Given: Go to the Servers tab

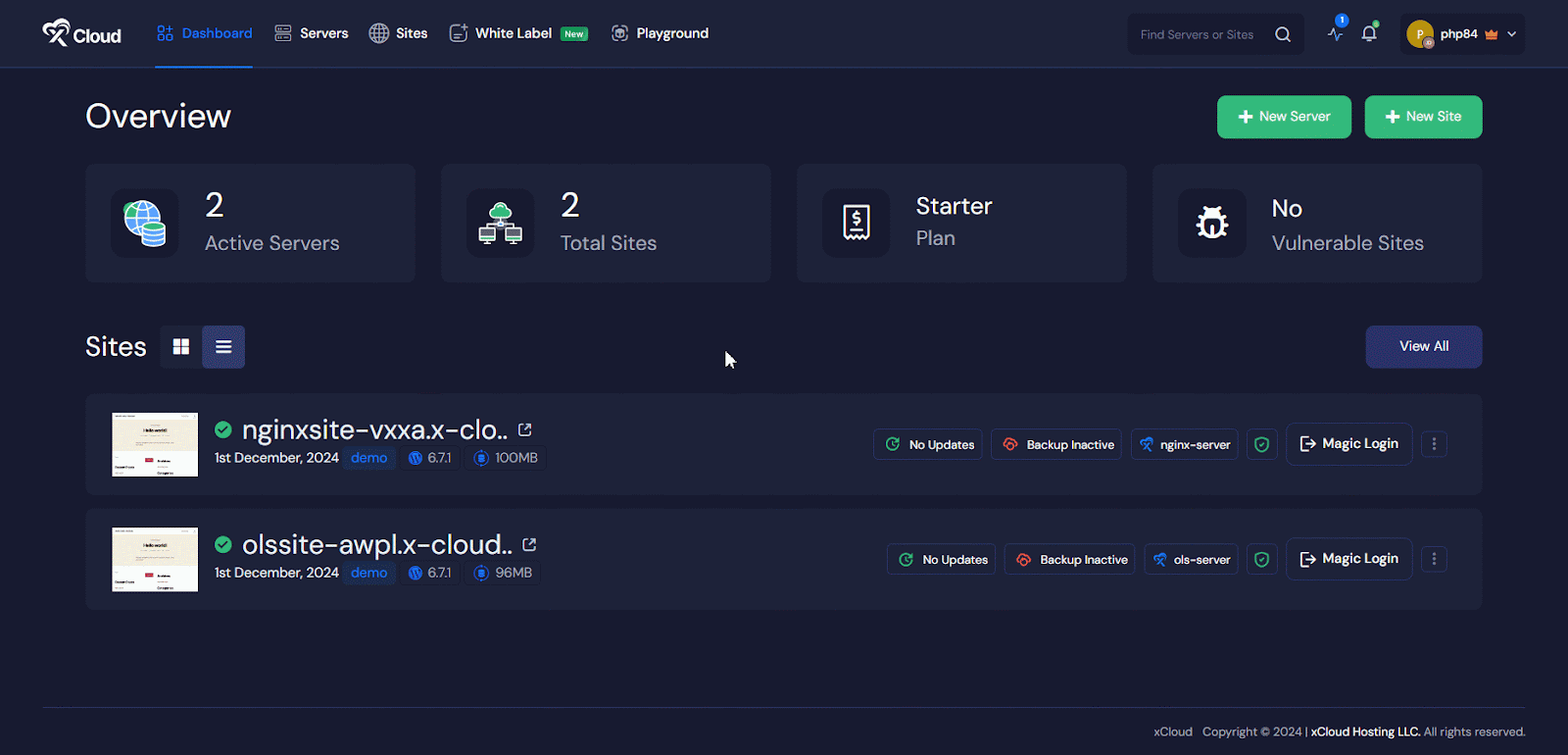Looking at the screenshot, I should (x=311, y=33).
